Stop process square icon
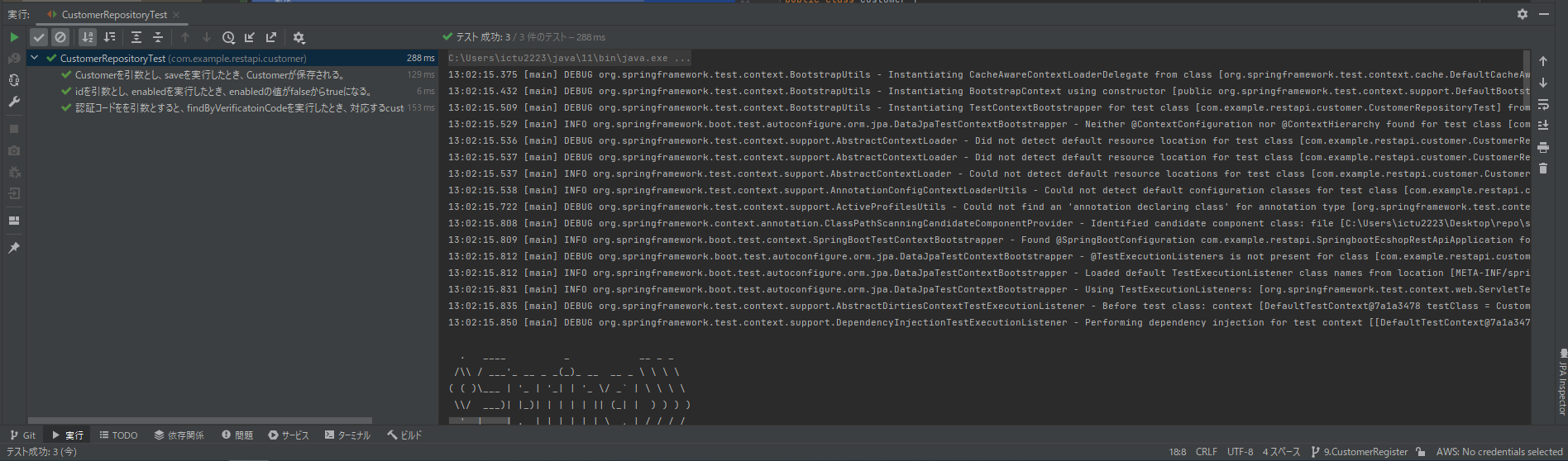Image resolution: width=1568 pixels, height=461 pixels. coord(14,129)
